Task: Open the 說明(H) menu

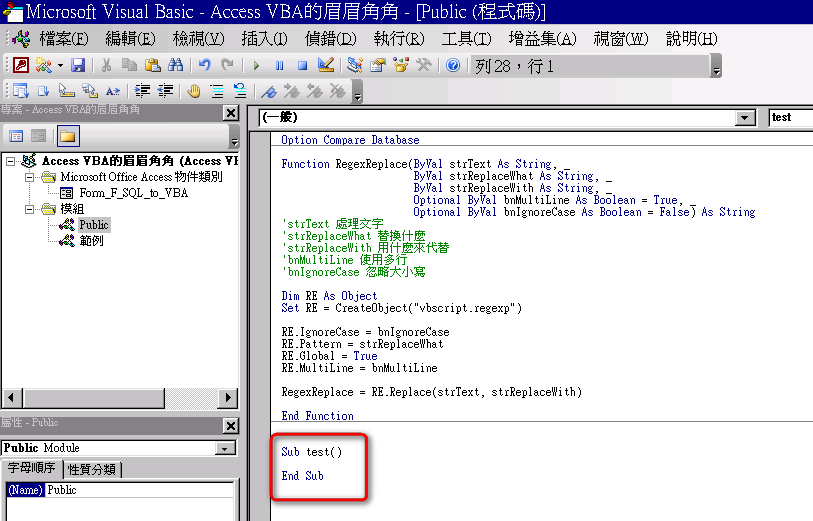Action: click(x=691, y=39)
